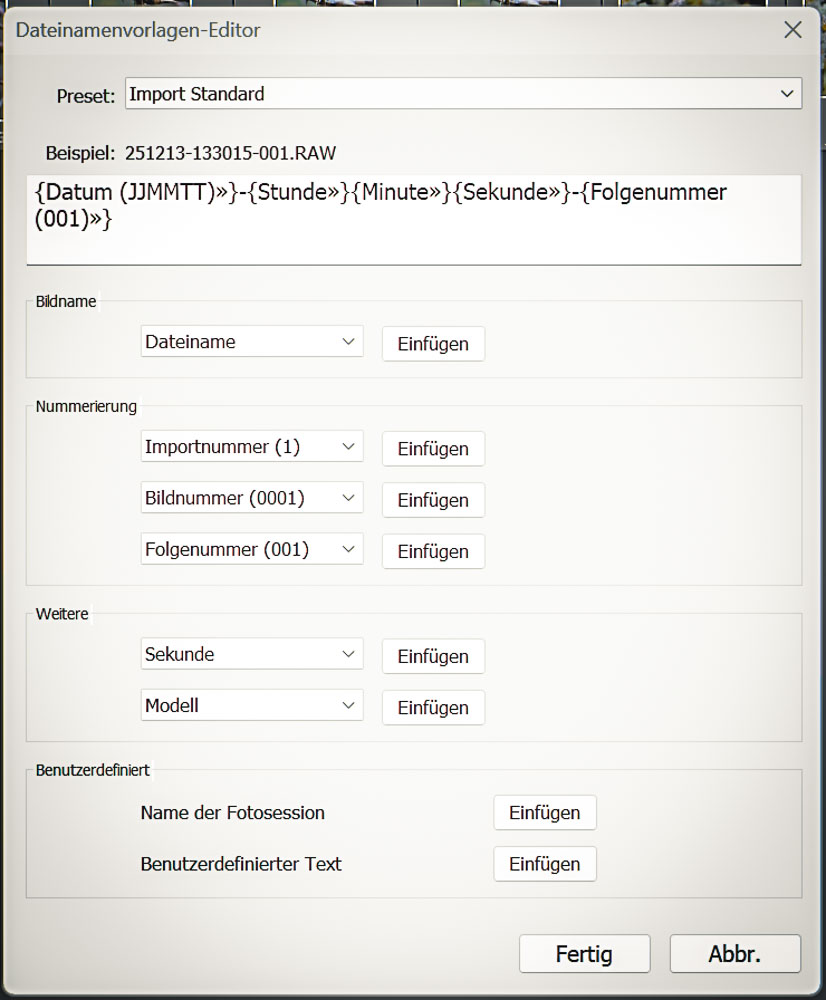This screenshot has height=1000, width=826.
Task: Open the Importnummer (1) dropdown
Action: (x=251, y=446)
